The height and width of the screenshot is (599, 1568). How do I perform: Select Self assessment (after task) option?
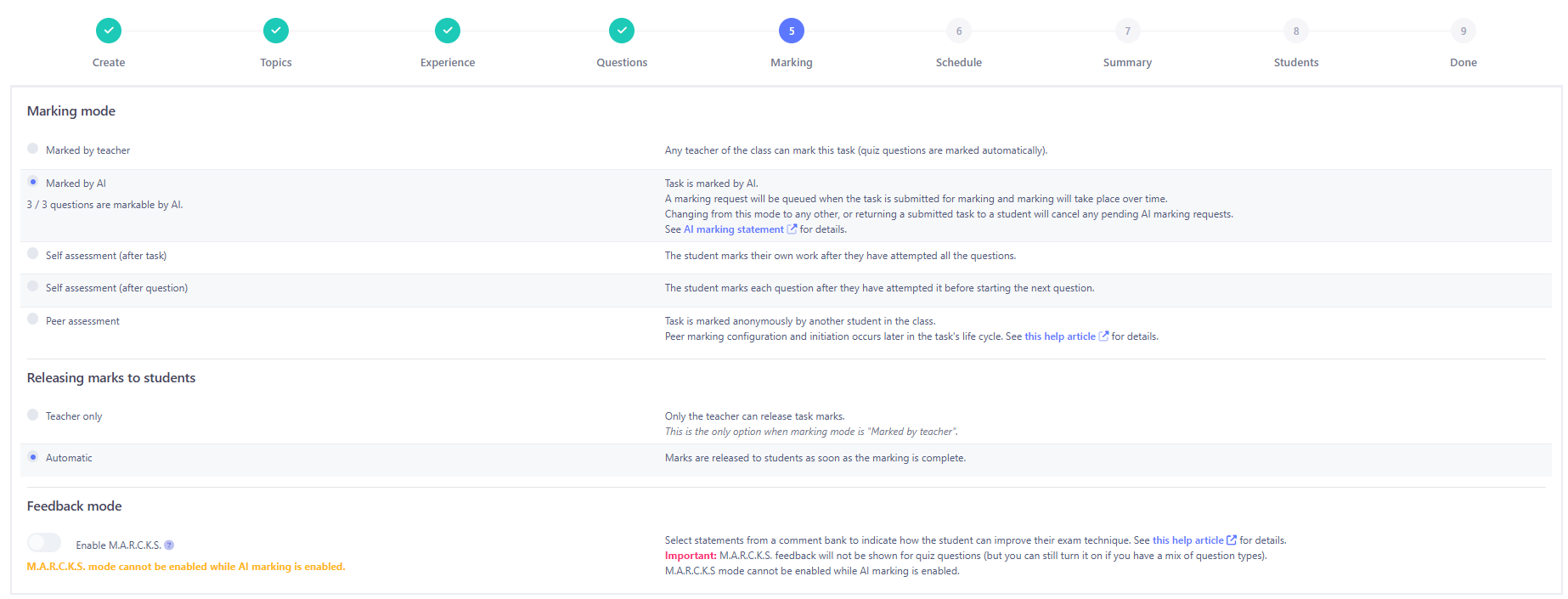pos(33,254)
